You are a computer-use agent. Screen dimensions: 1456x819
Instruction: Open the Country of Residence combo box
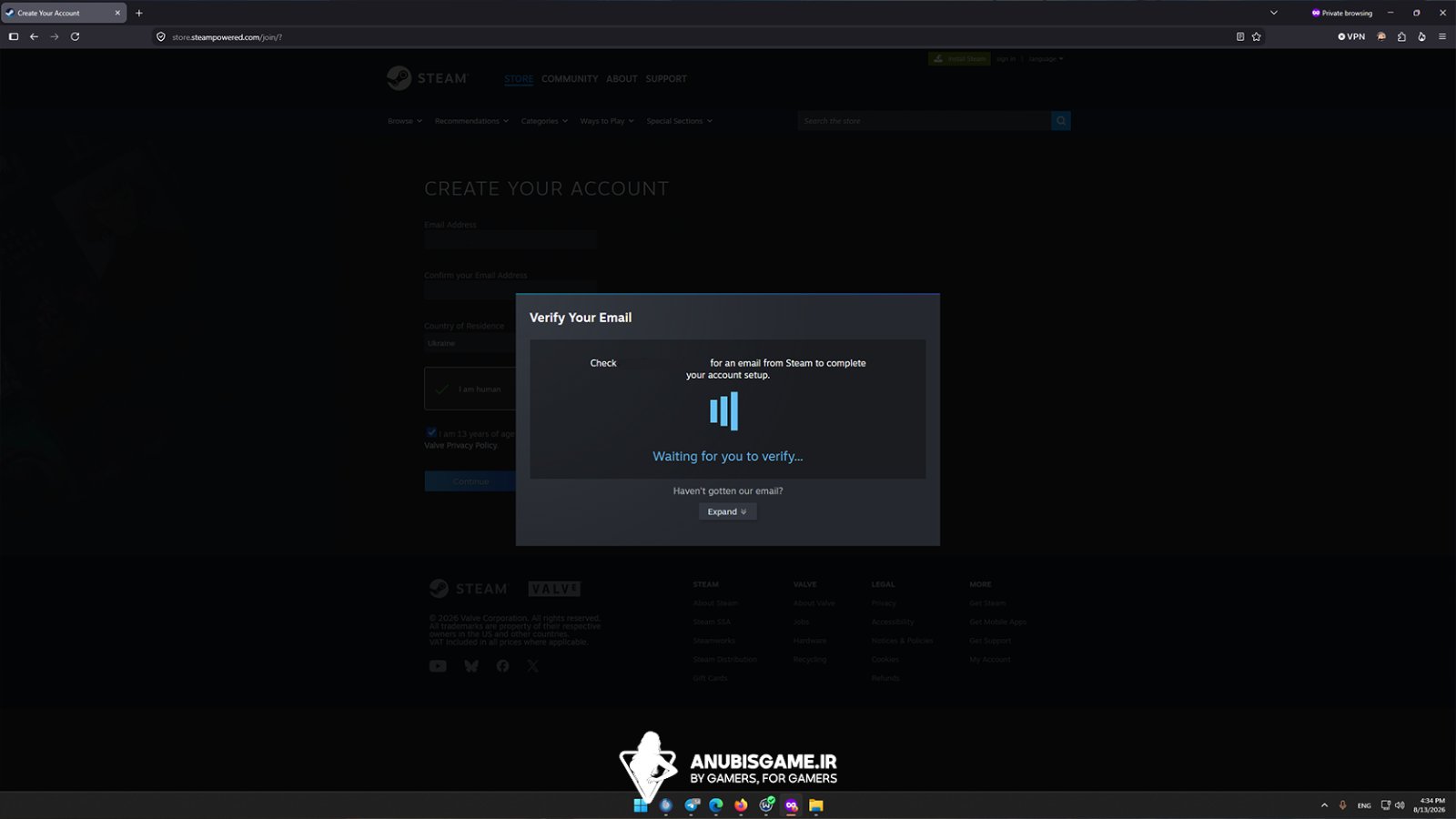470,343
